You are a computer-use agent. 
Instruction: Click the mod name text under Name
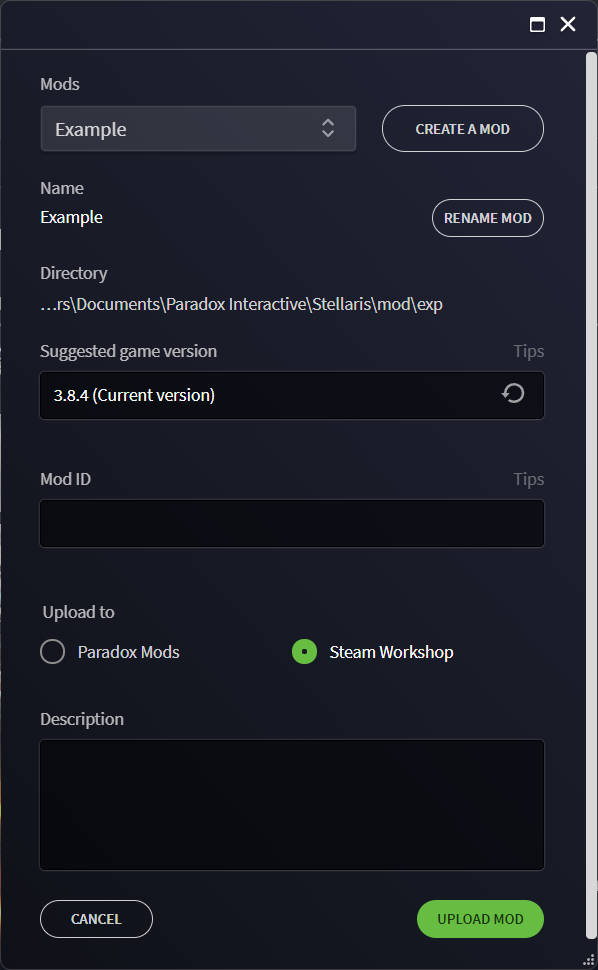72,218
